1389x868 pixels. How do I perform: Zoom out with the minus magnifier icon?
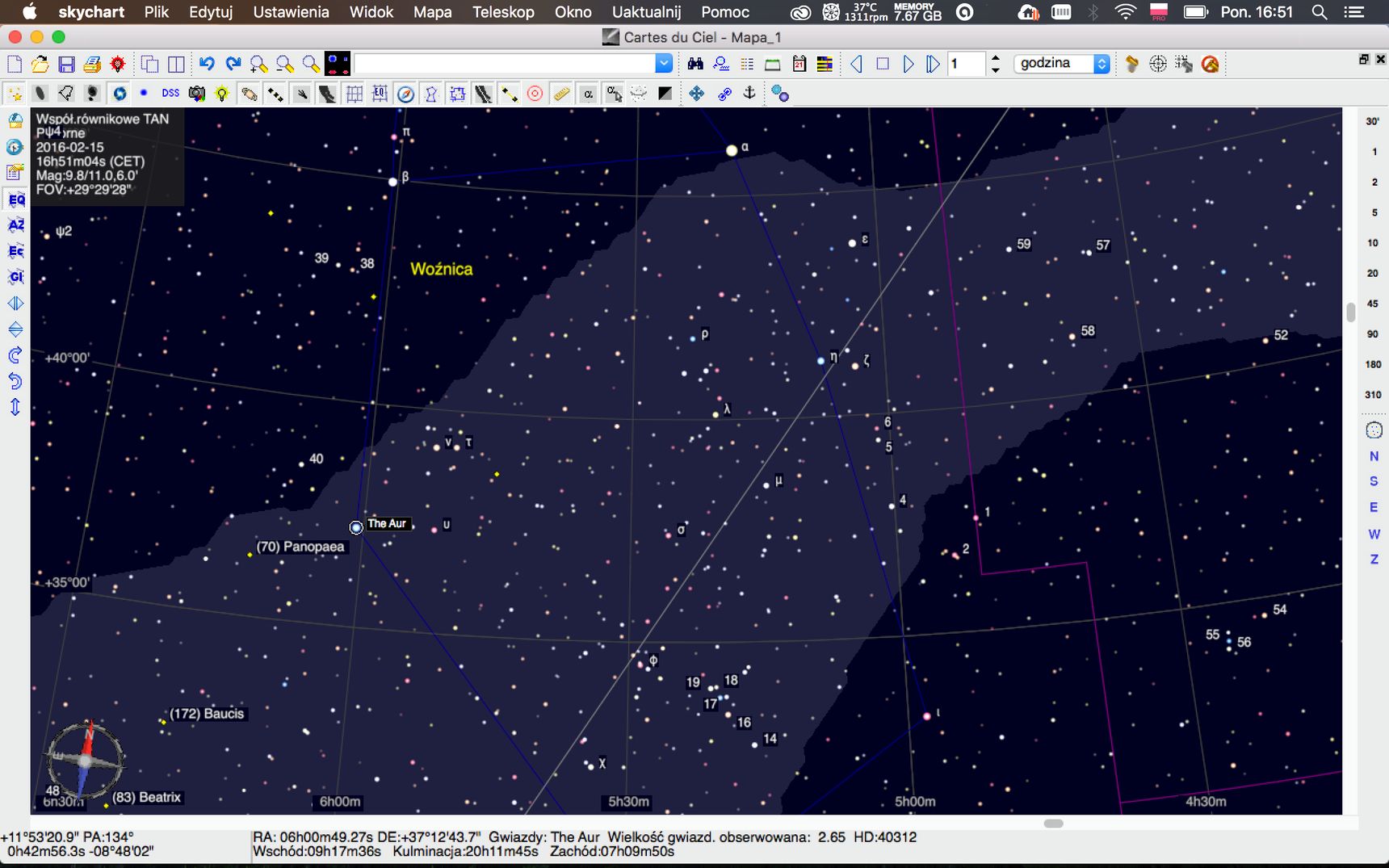(x=285, y=64)
